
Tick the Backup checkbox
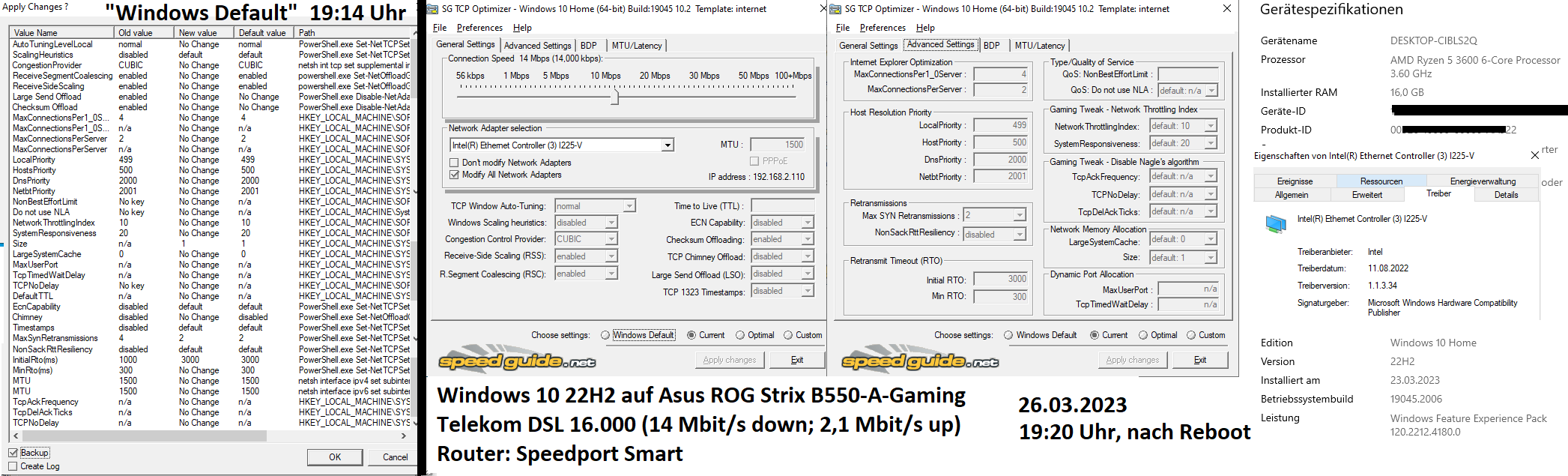coord(13,453)
